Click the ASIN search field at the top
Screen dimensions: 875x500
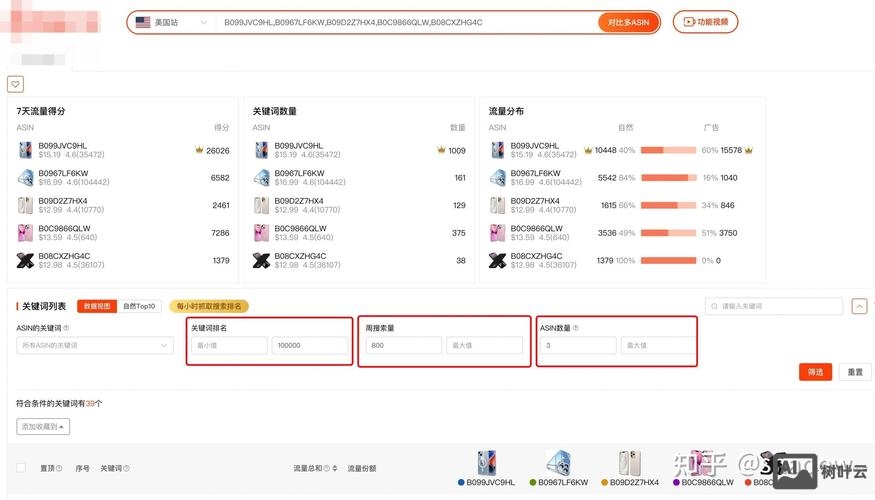(x=407, y=22)
